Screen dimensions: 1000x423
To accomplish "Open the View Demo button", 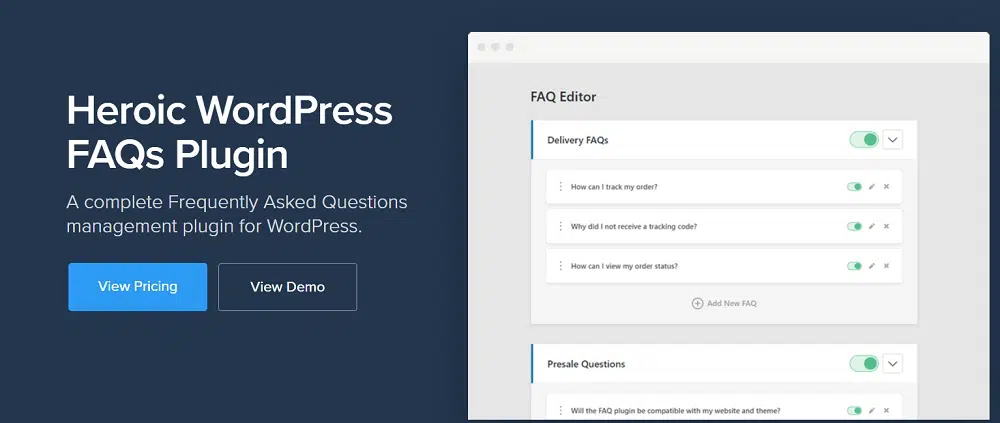I will [x=287, y=287].
